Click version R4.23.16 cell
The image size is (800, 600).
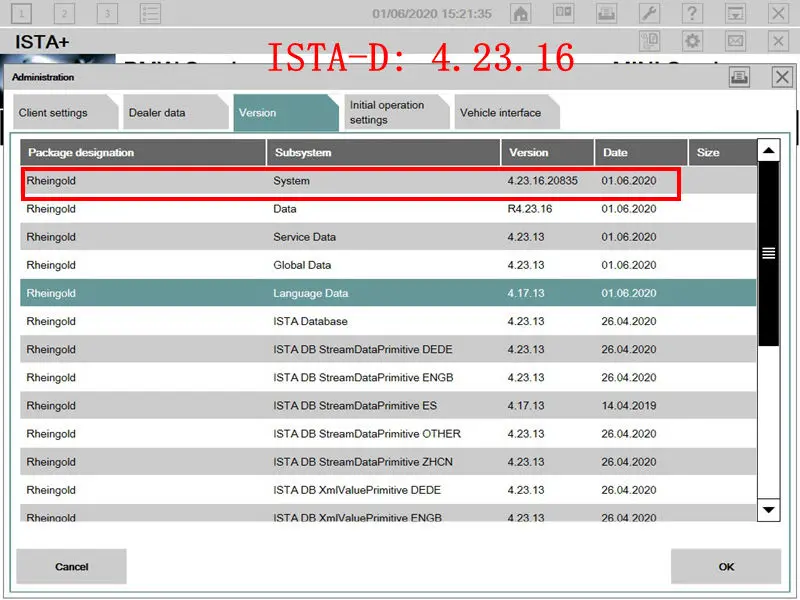(530, 209)
